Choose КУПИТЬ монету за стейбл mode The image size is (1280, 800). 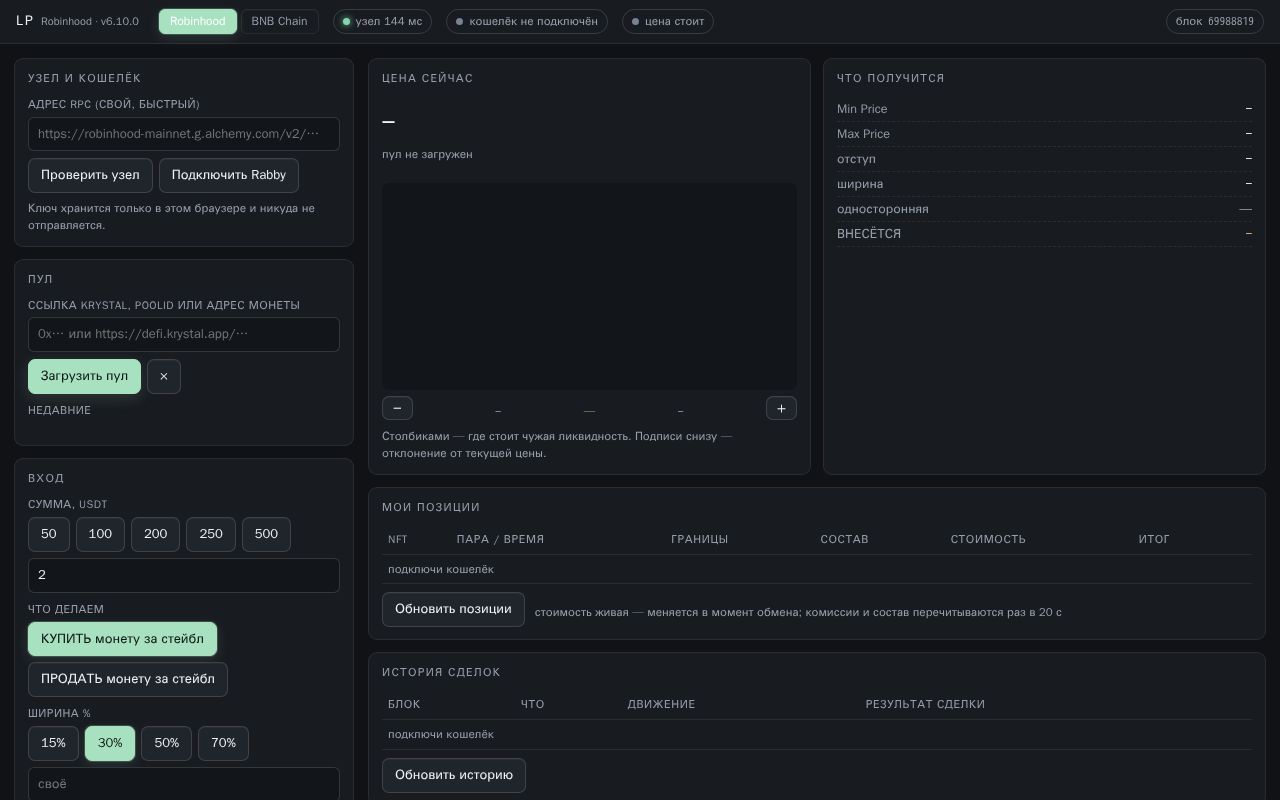[x=122, y=639]
